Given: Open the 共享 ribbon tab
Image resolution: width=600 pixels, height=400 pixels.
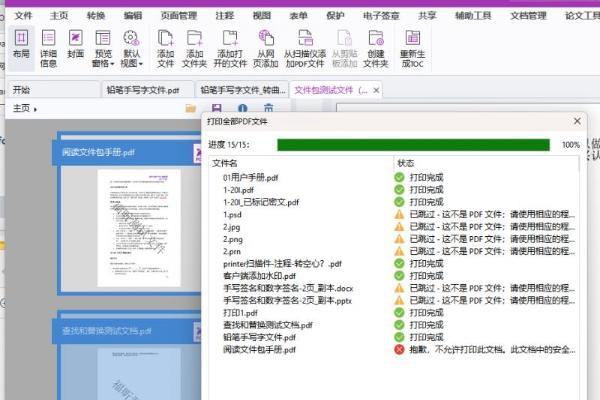Looking at the screenshot, I should coord(427,16).
